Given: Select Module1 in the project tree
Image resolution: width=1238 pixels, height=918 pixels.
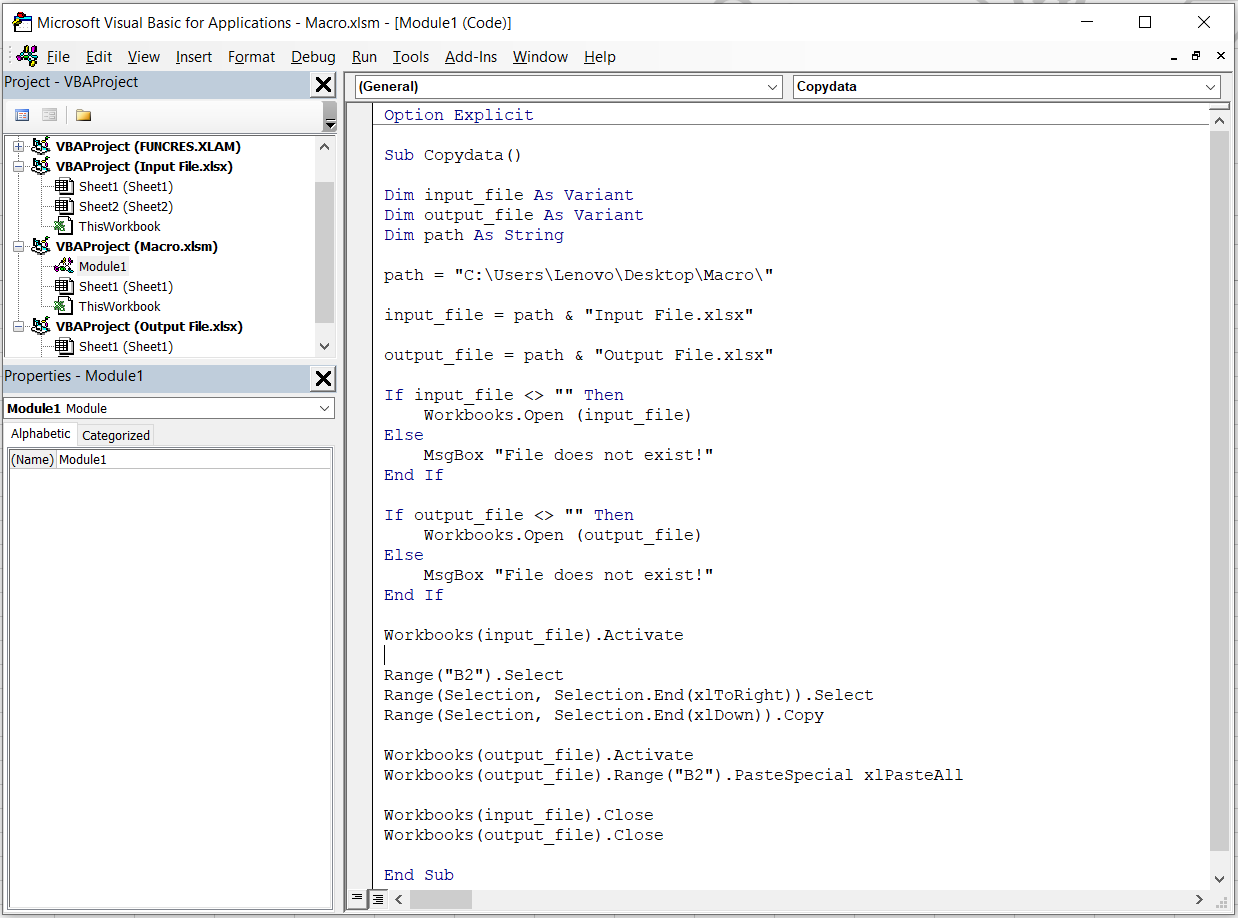Looking at the screenshot, I should pos(102,266).
